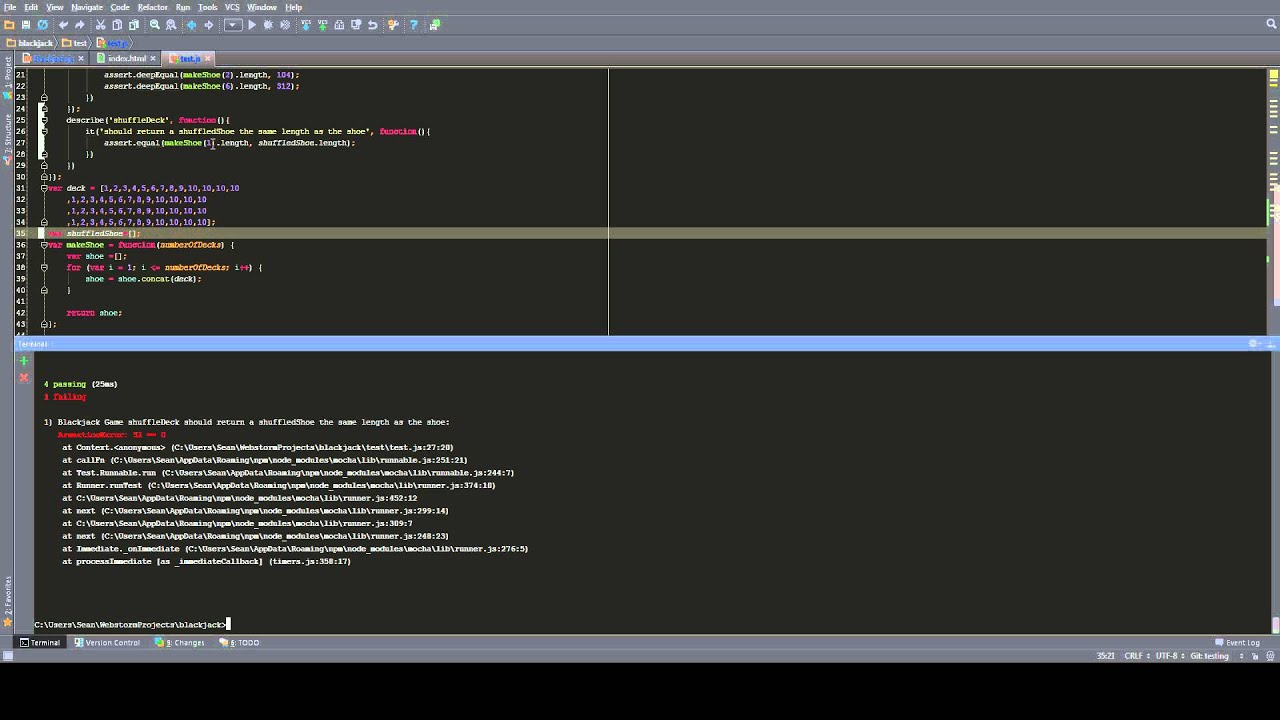Close the terminal session with red X
Viewport: 1280px width, 720px height.
point(24,377)
